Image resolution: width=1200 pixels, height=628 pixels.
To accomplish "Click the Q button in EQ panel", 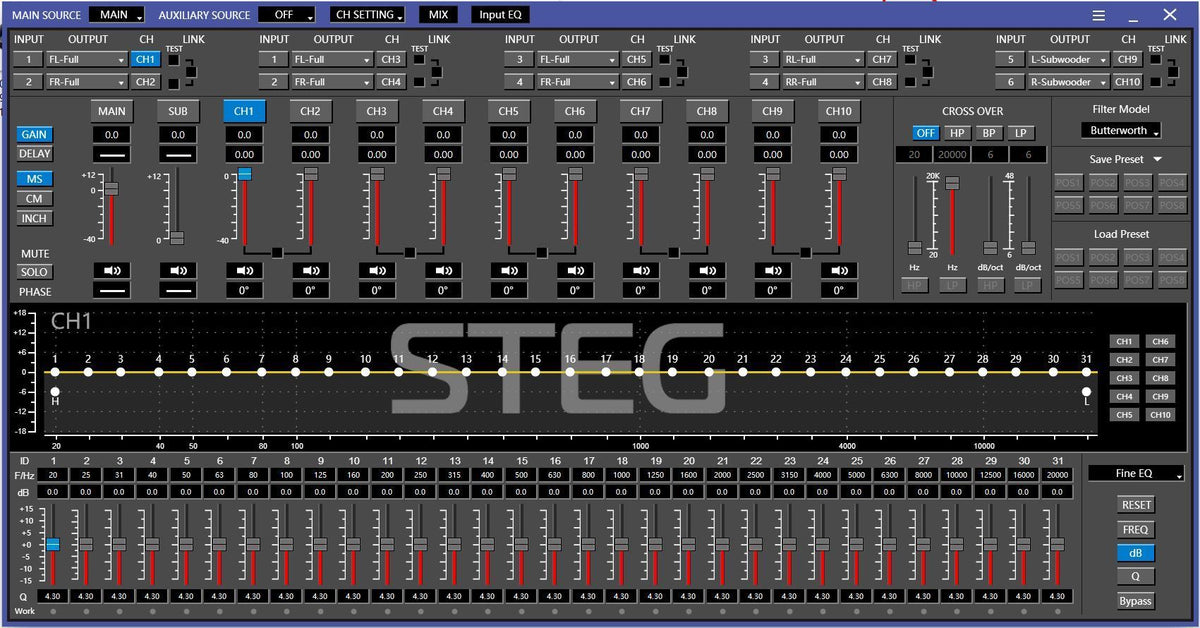I will click(1136, 577).
